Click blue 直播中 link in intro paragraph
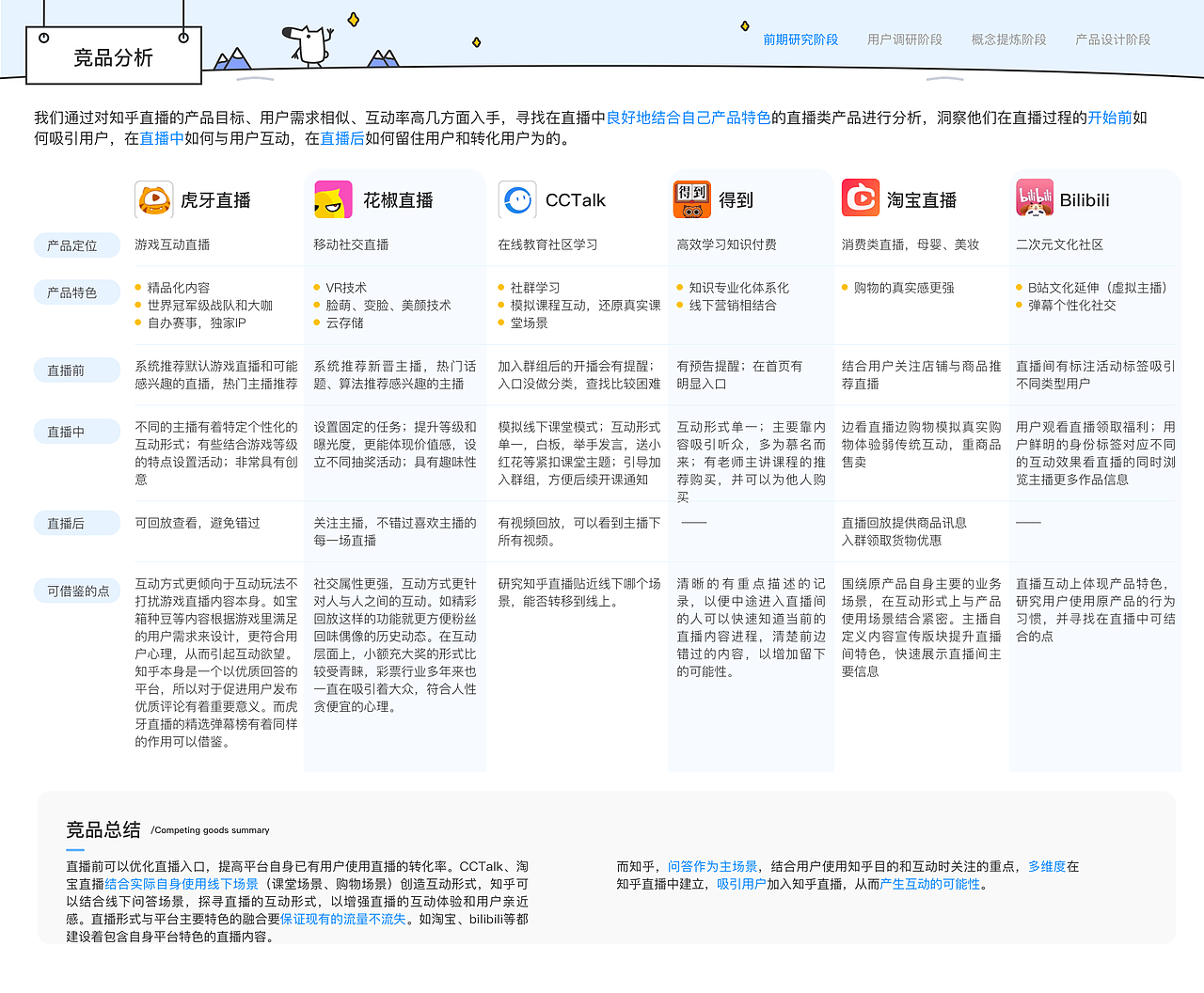The width and height of the screenshot is (1204, 993). (162, 138)
